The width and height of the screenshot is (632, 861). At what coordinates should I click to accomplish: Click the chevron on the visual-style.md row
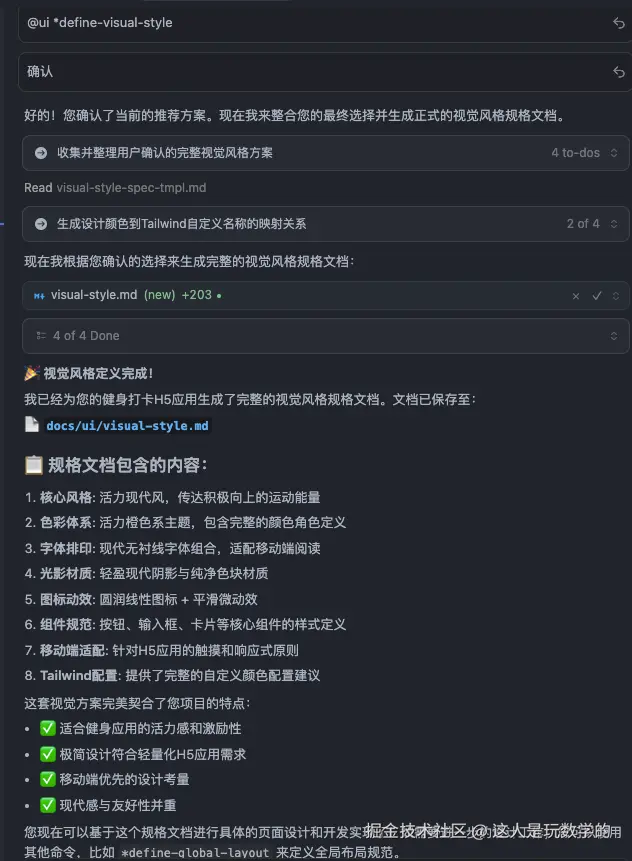click(x=616, y=297)
